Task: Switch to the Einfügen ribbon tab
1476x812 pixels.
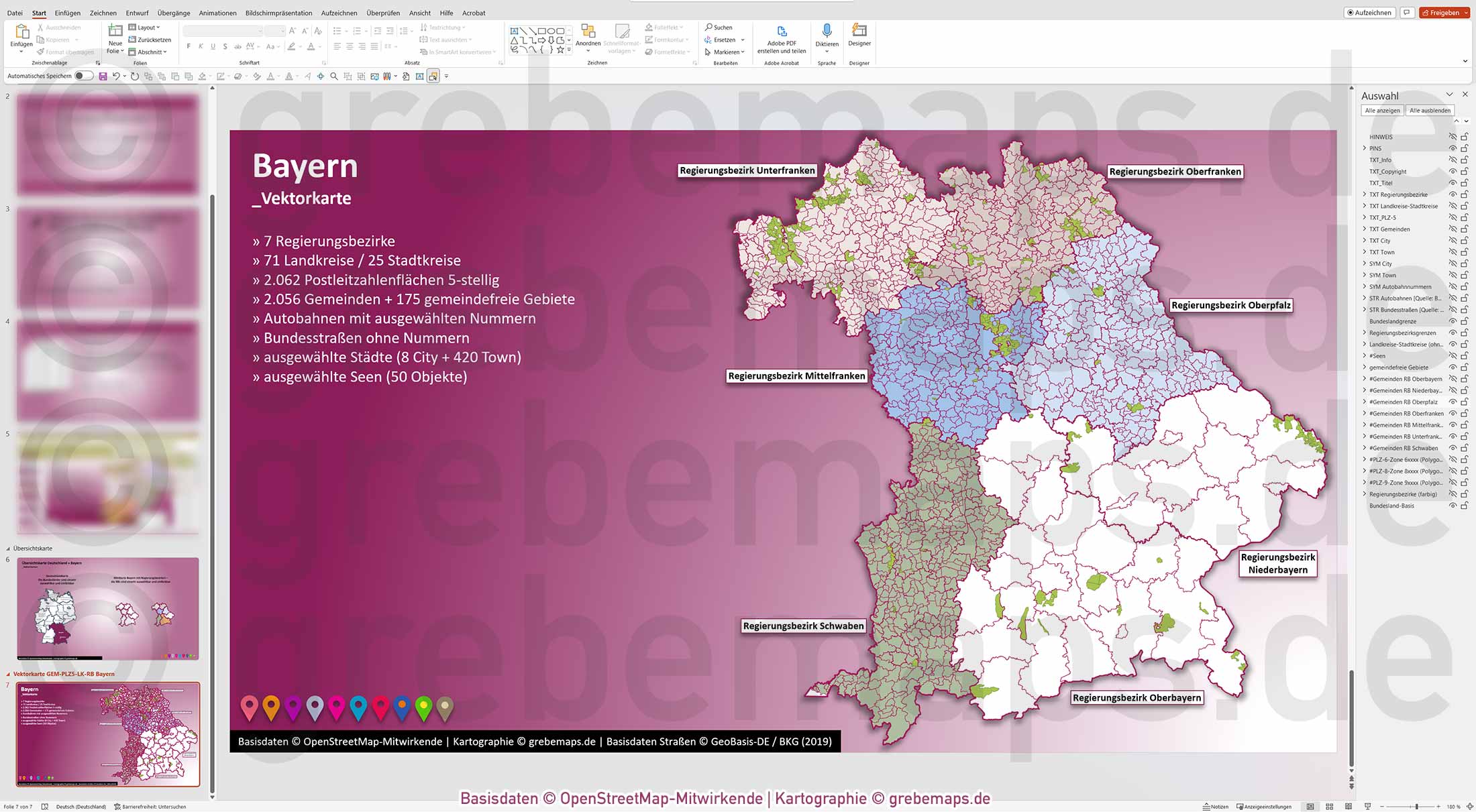Action: point(68,13)
